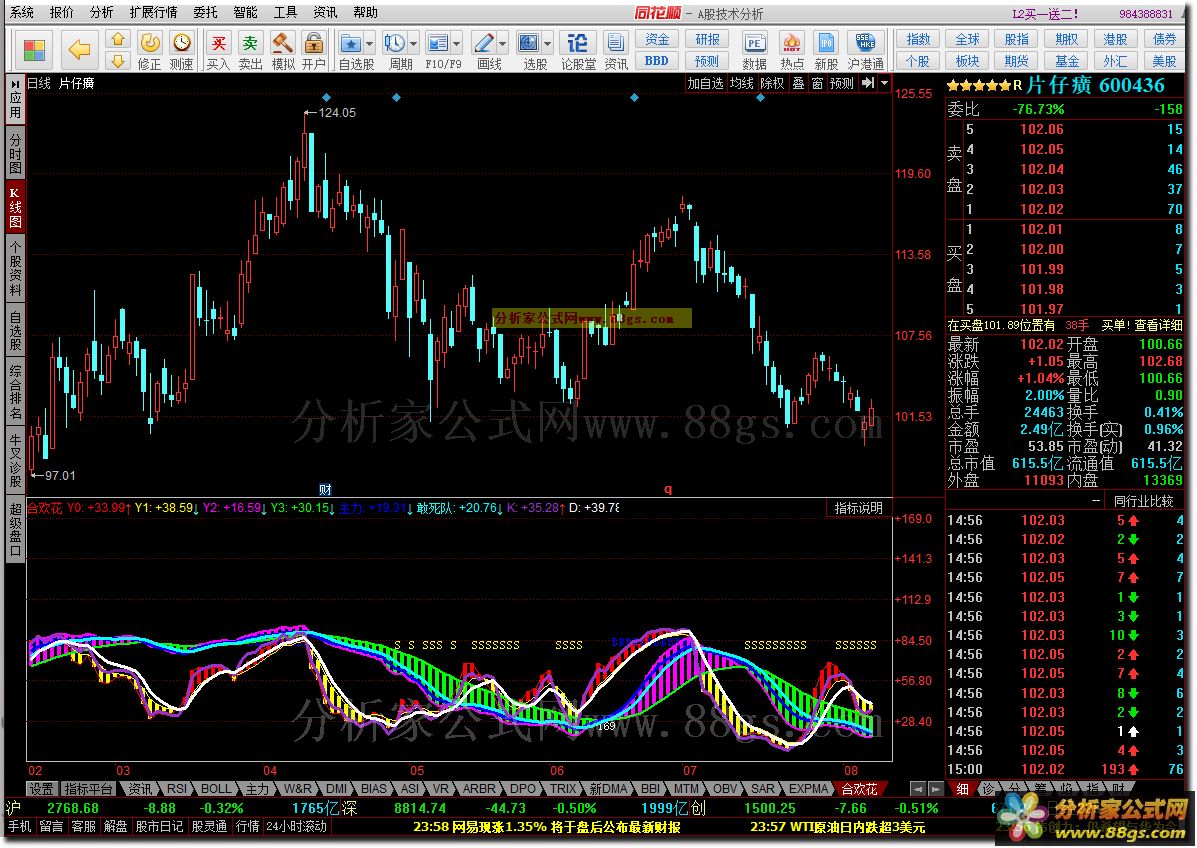Click the 开户 lock icon
This screenshot has height=848, width=1197.
coord(313,50)
